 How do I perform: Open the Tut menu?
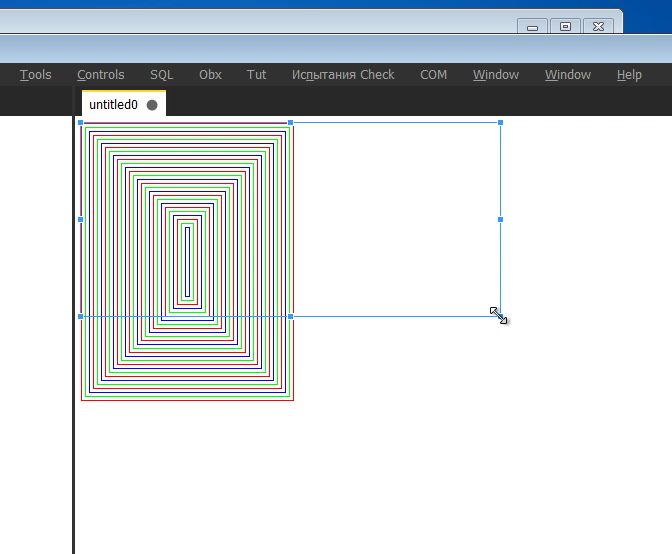coord(257,75)
